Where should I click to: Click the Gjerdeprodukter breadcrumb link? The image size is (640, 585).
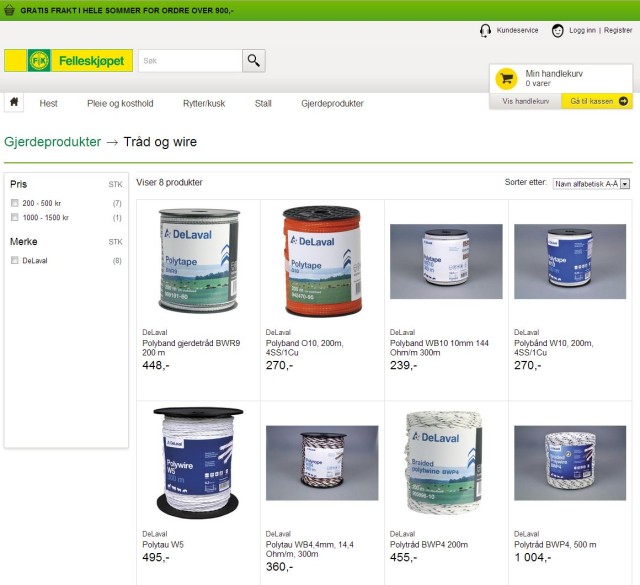coord(53,142)
